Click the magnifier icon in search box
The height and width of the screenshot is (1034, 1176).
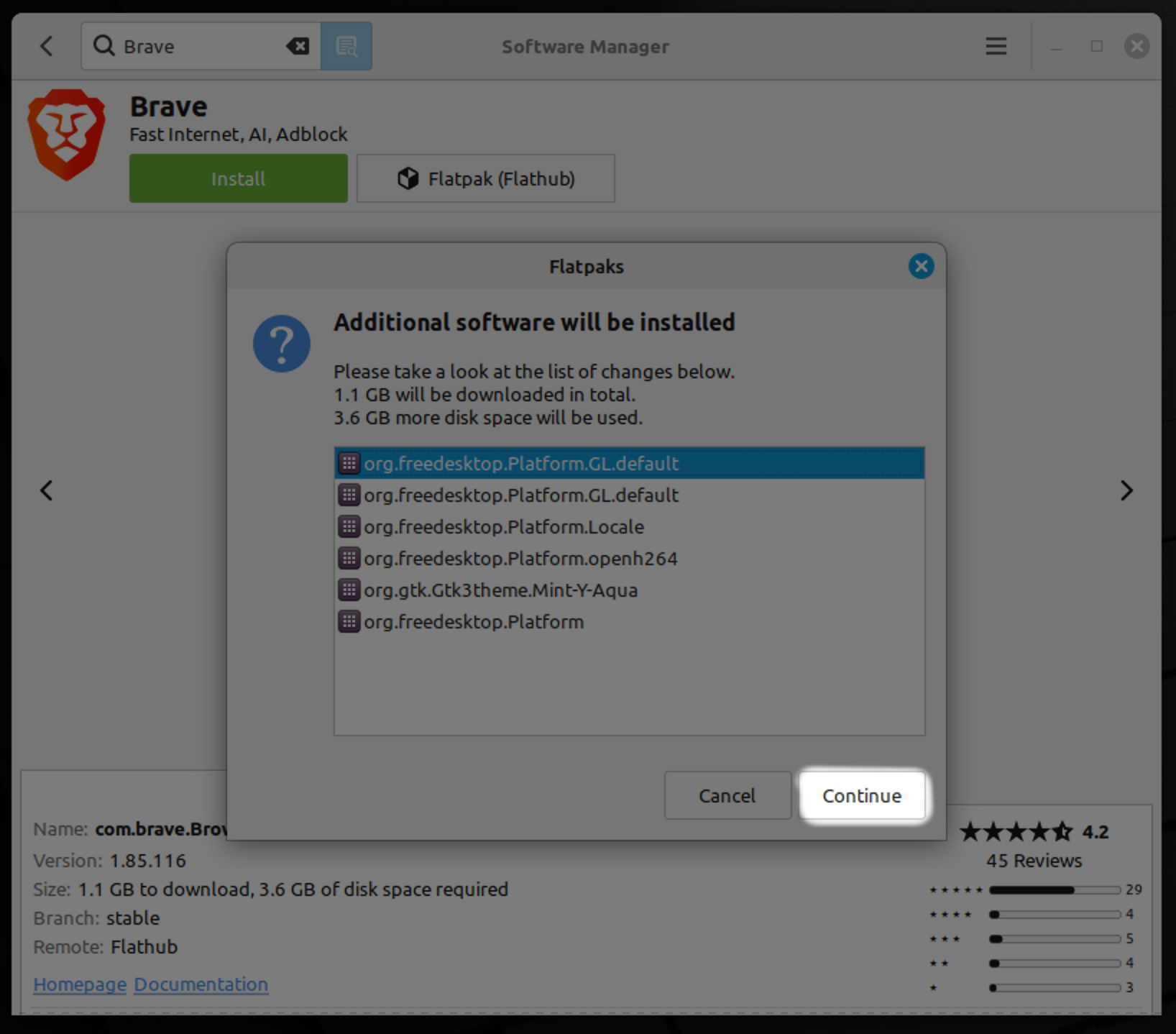[104, 46]
